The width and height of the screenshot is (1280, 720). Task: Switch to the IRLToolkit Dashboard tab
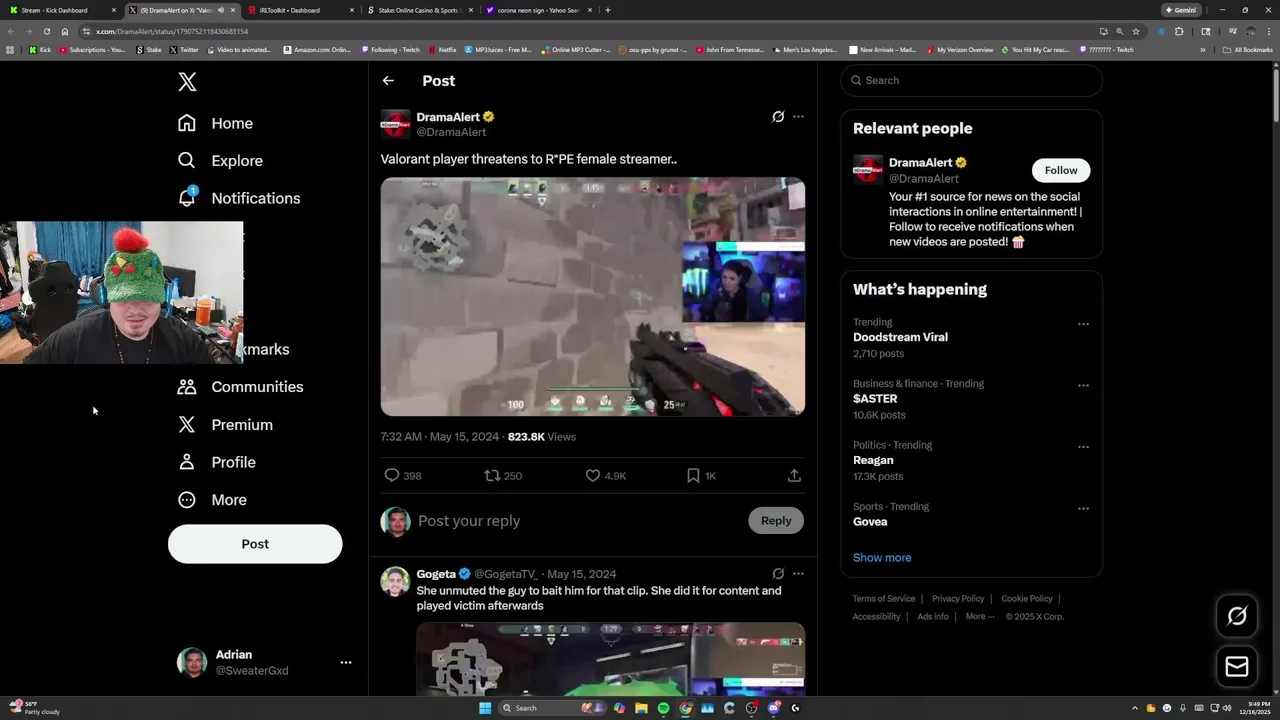(x=299, y=10)
